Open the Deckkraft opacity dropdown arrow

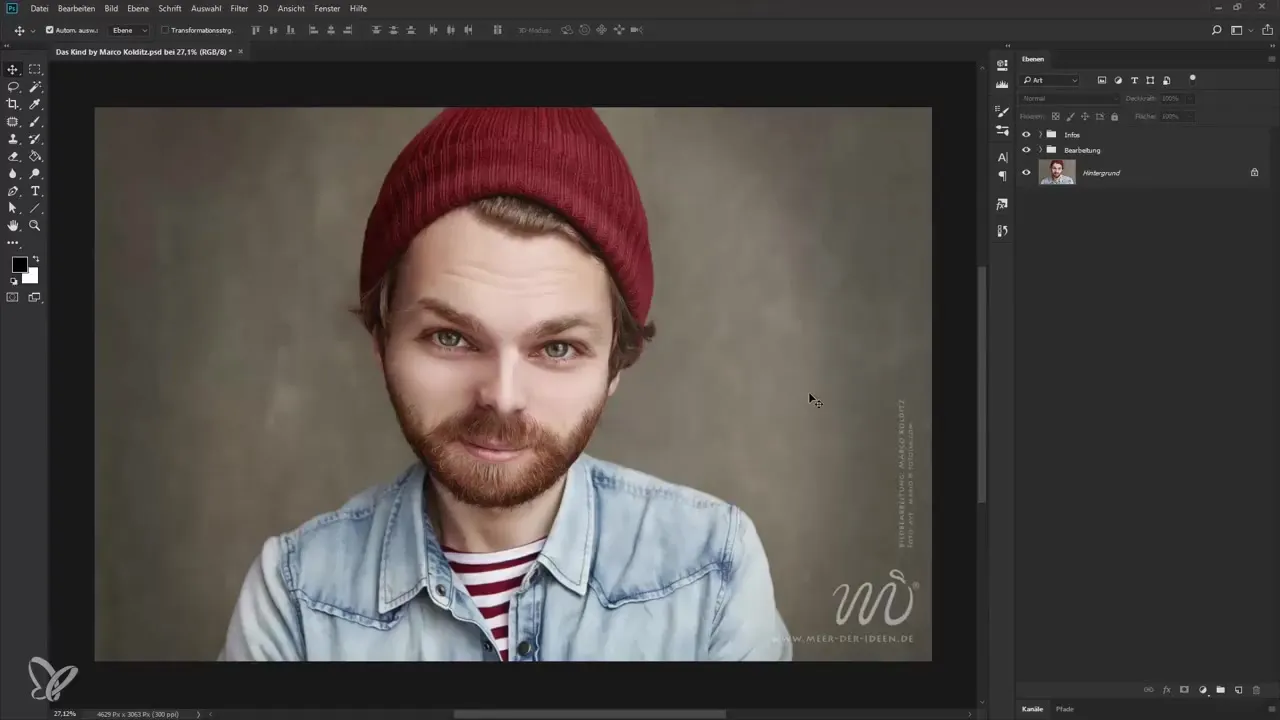[x=1189, y=98]
